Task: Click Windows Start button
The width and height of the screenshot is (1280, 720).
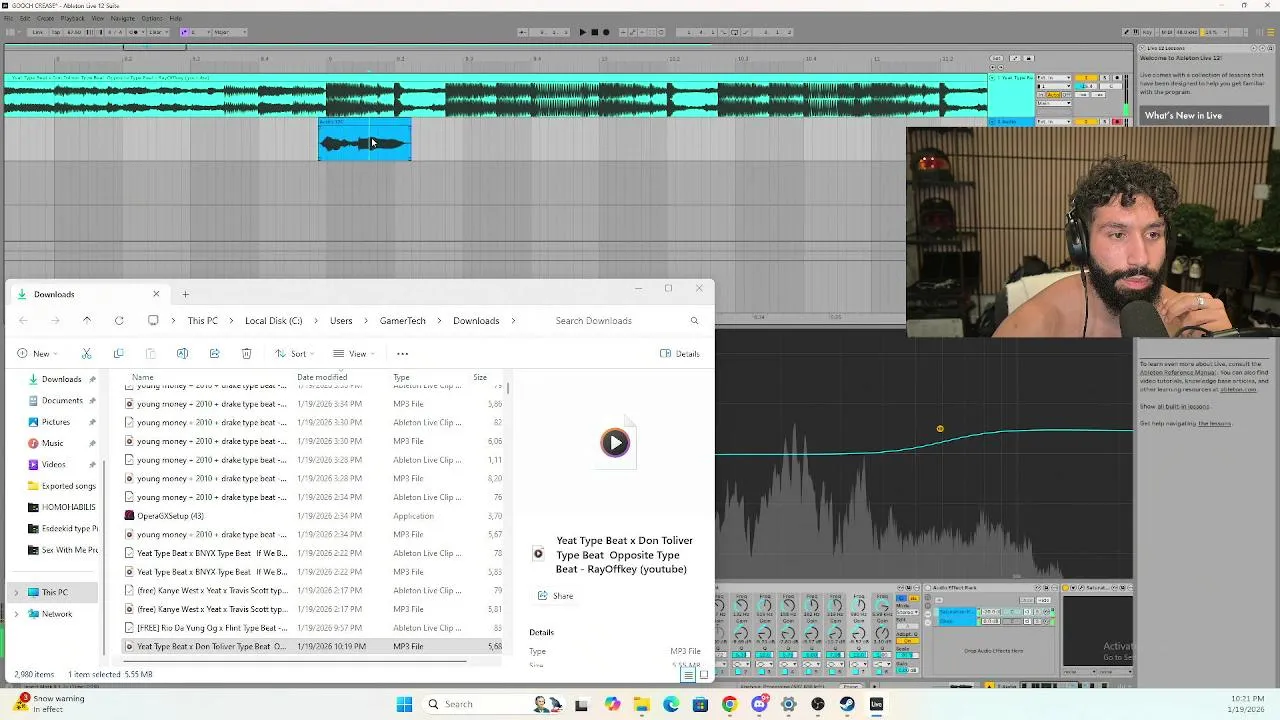Action: (404, 704)
